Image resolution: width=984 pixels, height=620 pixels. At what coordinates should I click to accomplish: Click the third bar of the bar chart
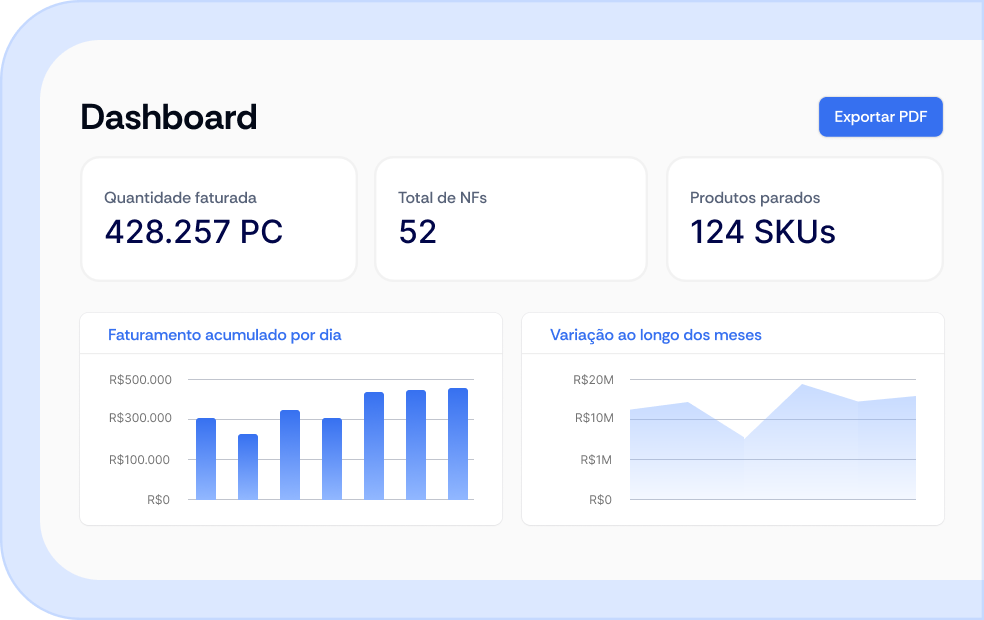(x=290, y=455)
